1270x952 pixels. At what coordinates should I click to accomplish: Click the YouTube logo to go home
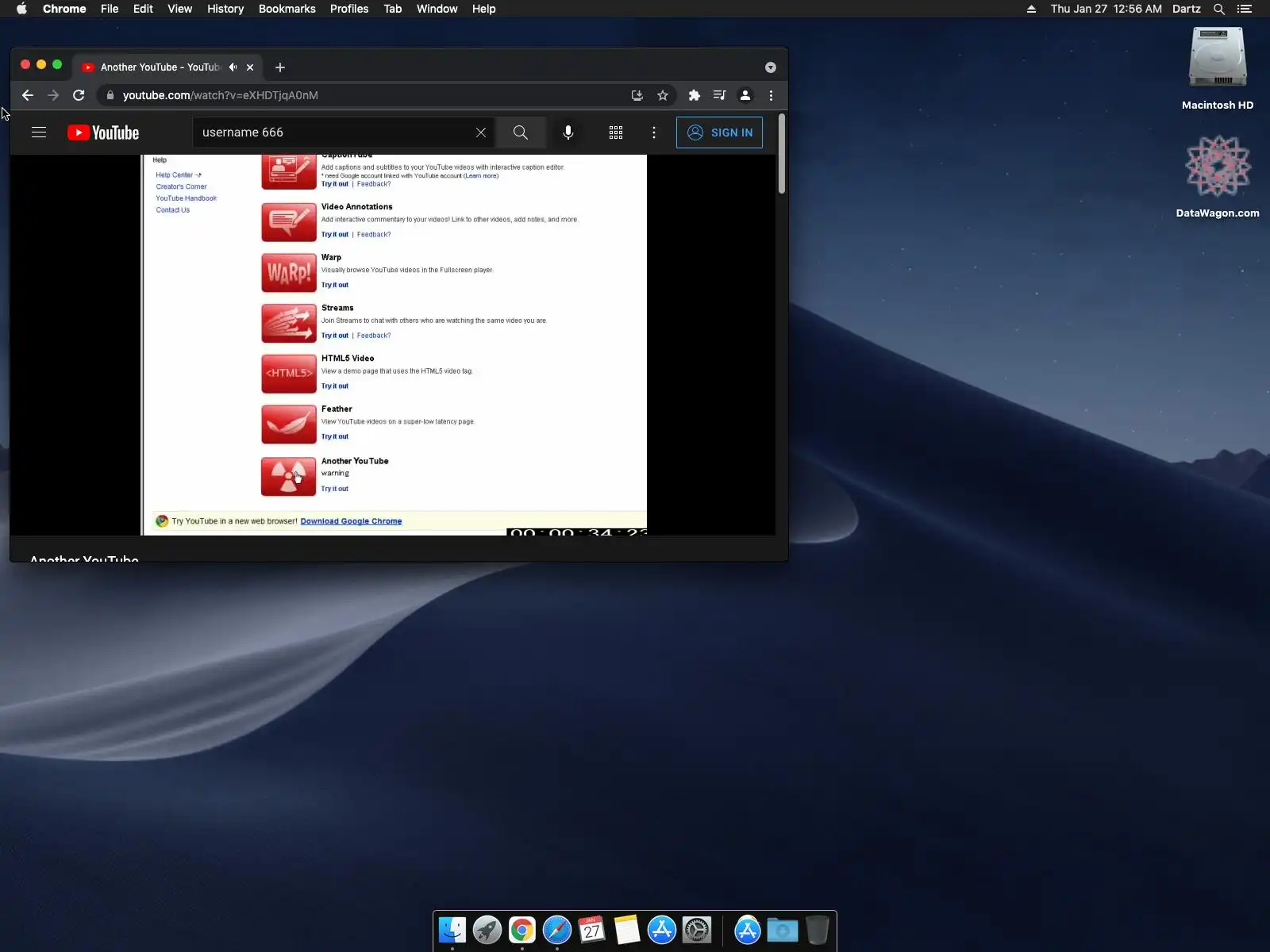pyautogui.click(x=103, y=132)
